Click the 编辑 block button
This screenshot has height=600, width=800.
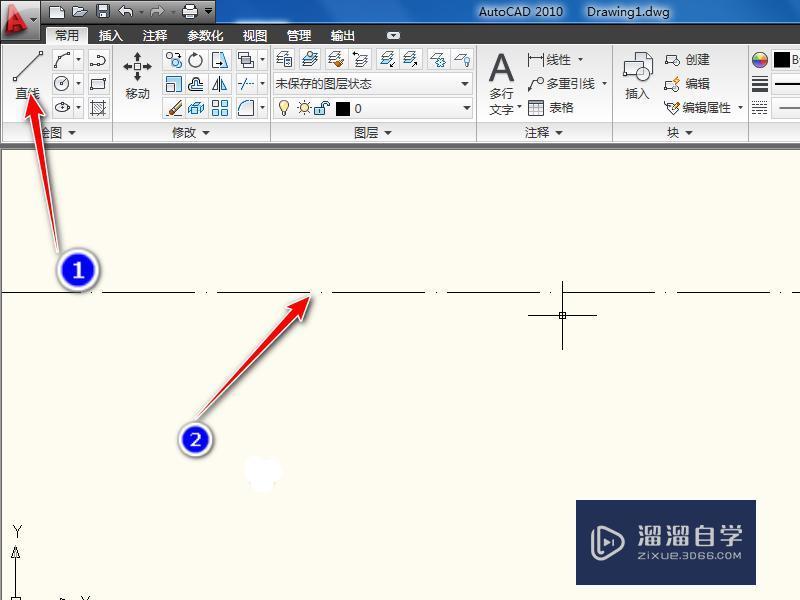687,84
